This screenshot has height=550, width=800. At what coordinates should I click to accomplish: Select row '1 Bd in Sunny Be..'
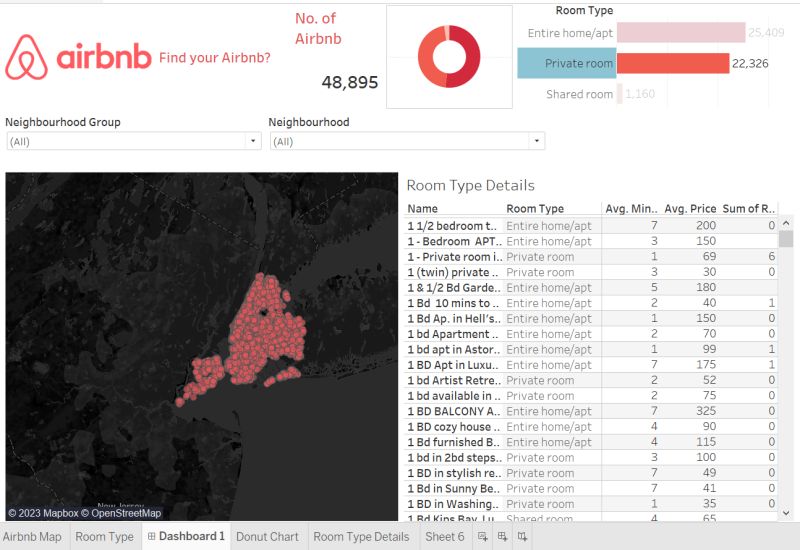[x=592, y=488]
